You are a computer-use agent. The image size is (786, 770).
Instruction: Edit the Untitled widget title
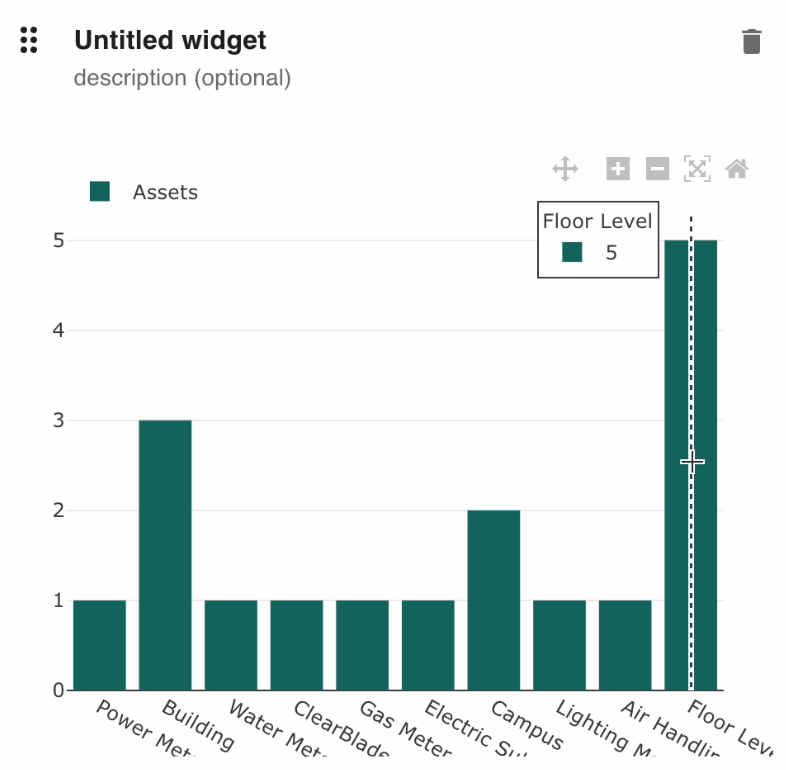coord(170,41)
